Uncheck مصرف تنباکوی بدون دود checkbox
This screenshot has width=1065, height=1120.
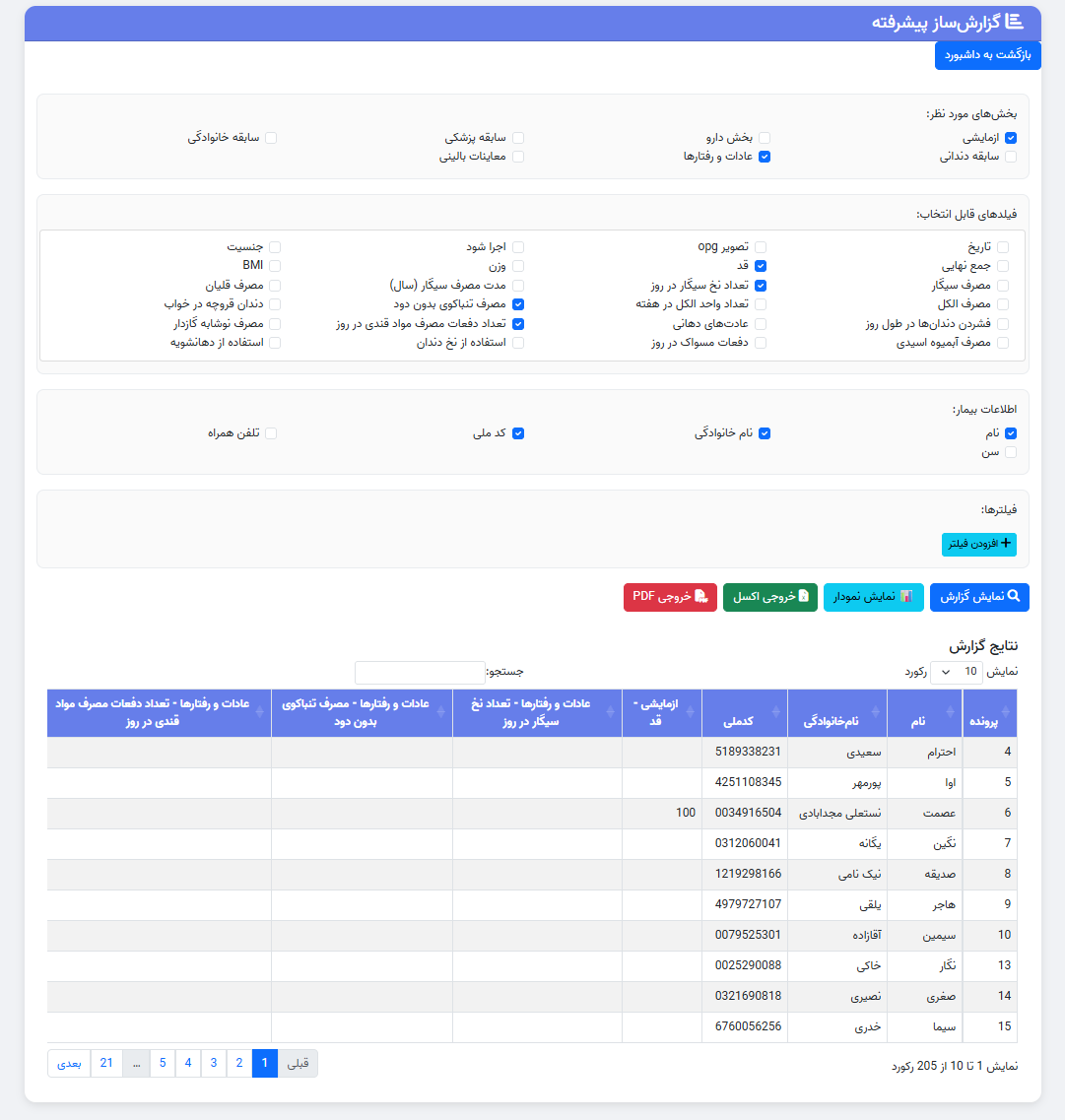(518, 304)
